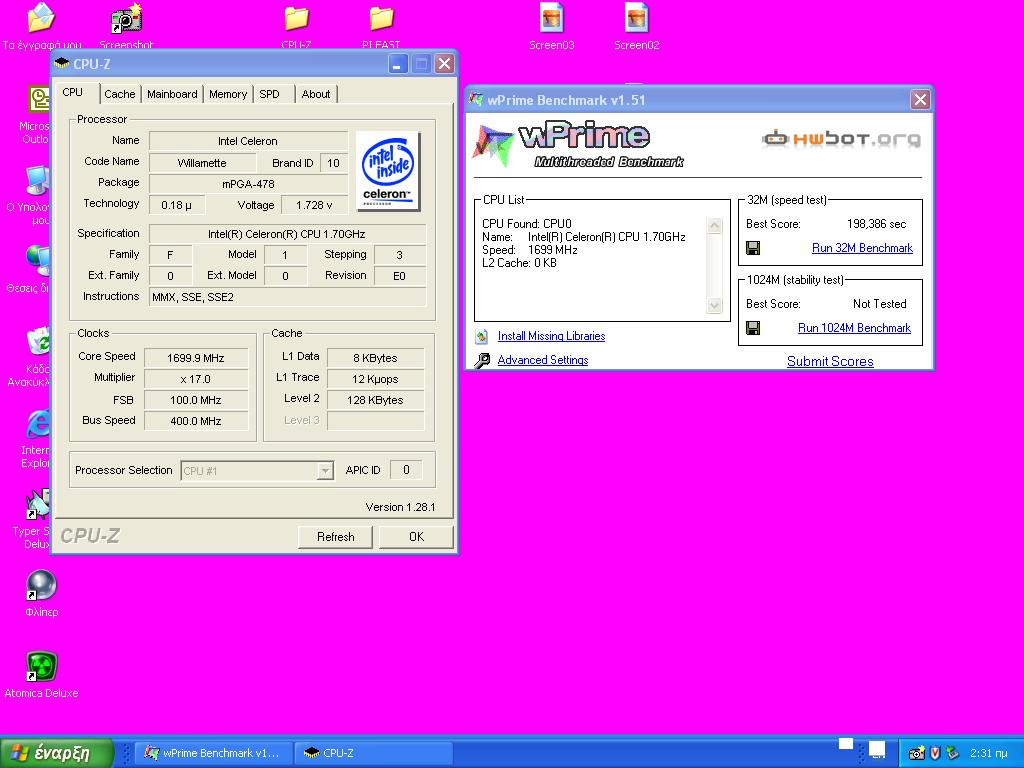Click the Voltage 1.728 v value
The width and height of the screenshot is (1024, 768).
click(314, 205)
